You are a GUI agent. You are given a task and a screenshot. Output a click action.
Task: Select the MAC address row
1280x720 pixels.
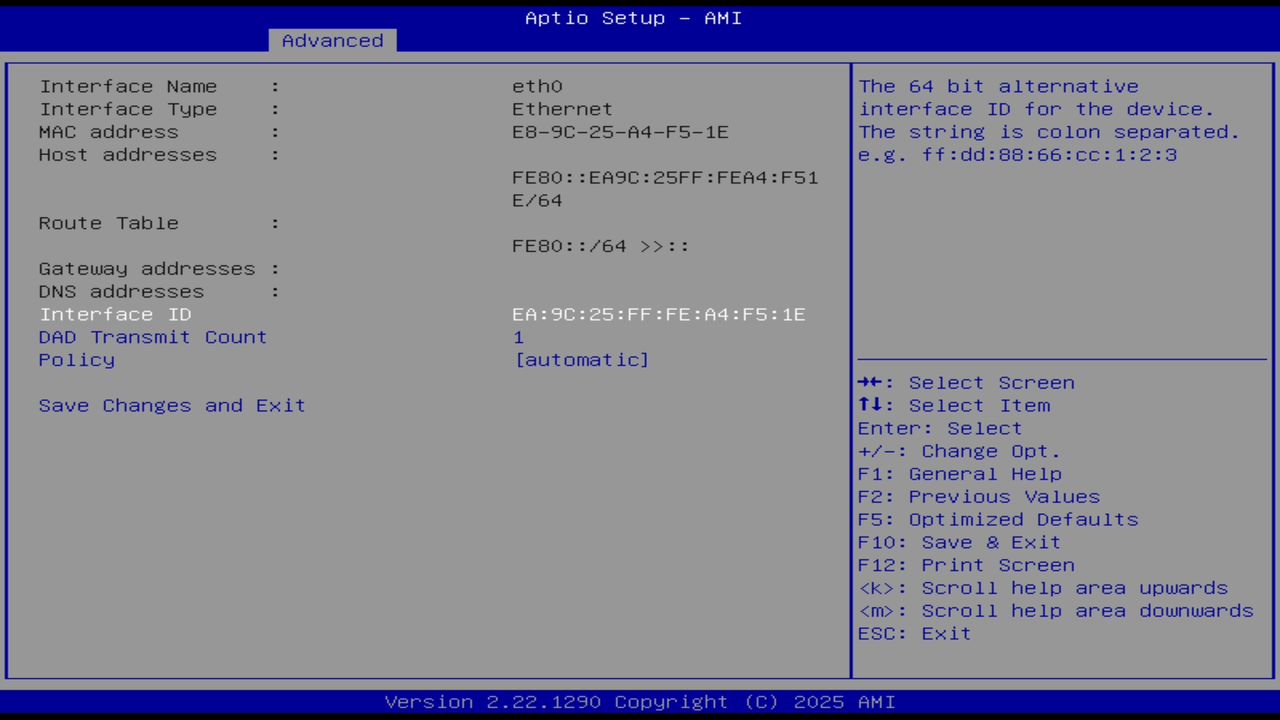pos(108,132)
